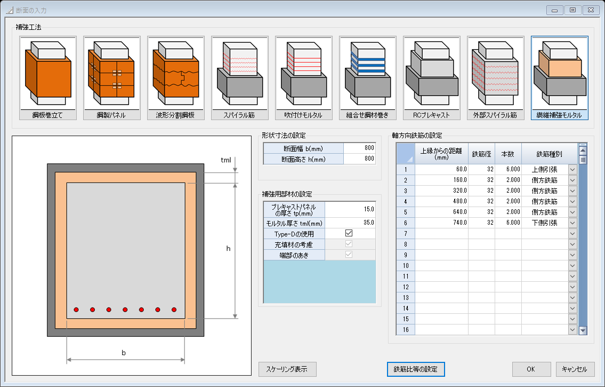Choose the 鋼製パネル method icon

pyautogui.click(x=112, y=78)
